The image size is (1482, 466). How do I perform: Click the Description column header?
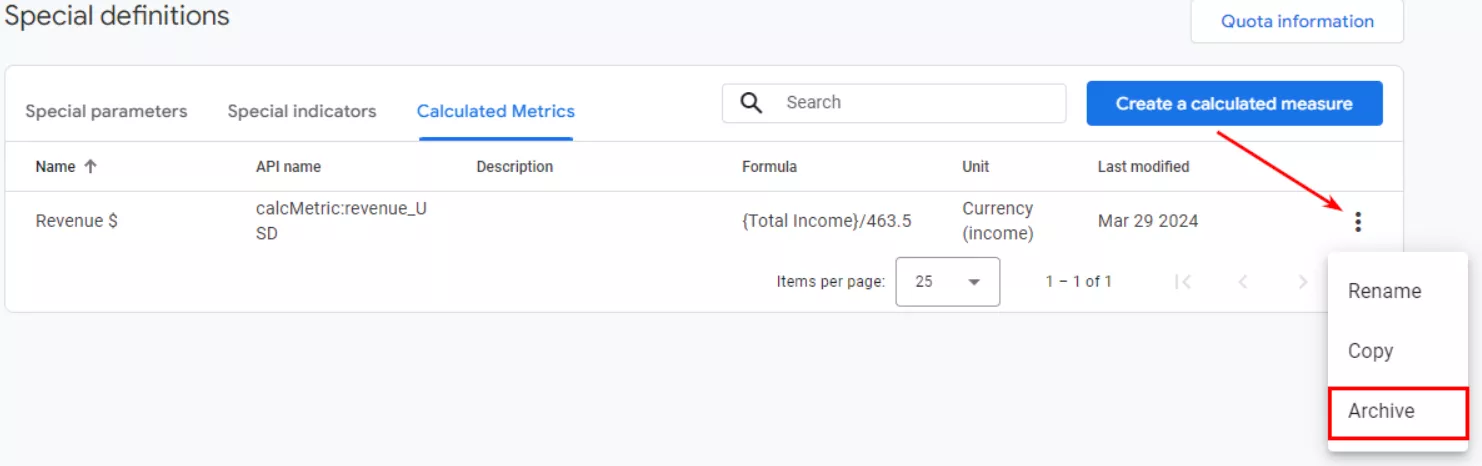pyautogui.click(x=514, y=167)
